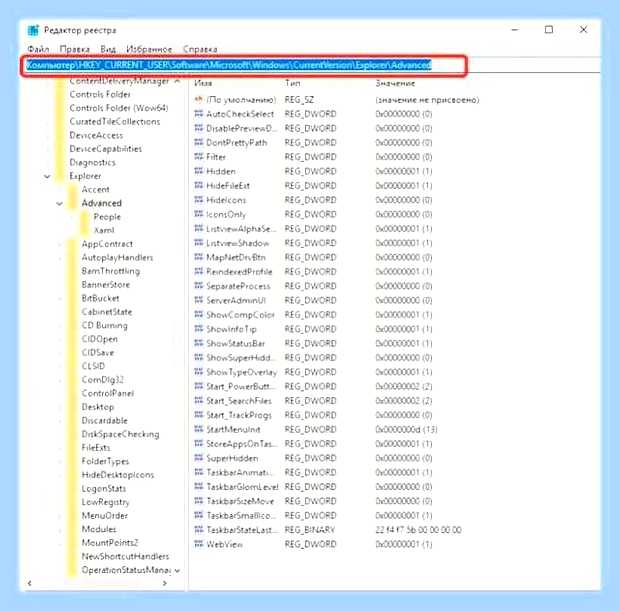This screenshot has width=620, height=611.
Task: Click the horizontal scrollbar right arrow in tree
Action: tap(165, 583)
